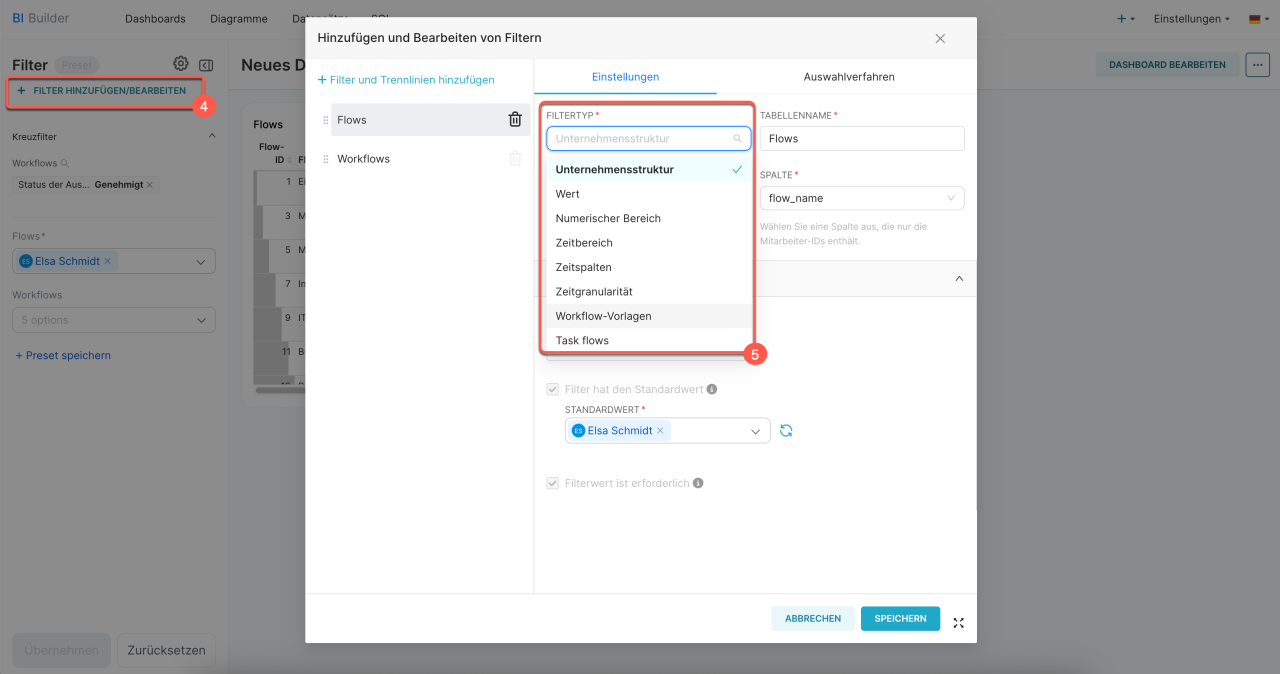Open the filter settings gear icon
Viewport: 1280px width, 674px height.
pos(181,64)
